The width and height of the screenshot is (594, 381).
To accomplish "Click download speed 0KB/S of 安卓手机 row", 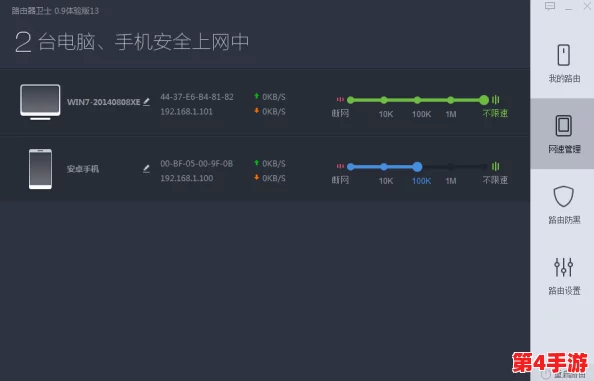I will (x=274, y=178).
